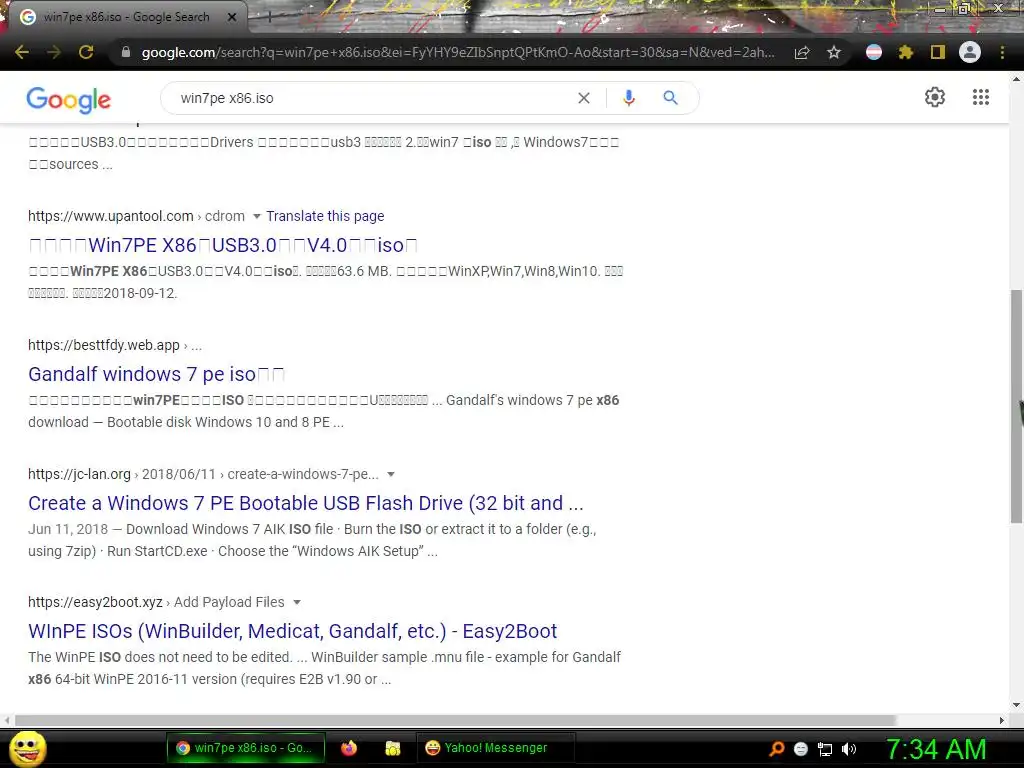Expand the jc-lan.org result options arrow
Image resolution: width=1024 pixels, height=768 pixels.
coord(391,474)
